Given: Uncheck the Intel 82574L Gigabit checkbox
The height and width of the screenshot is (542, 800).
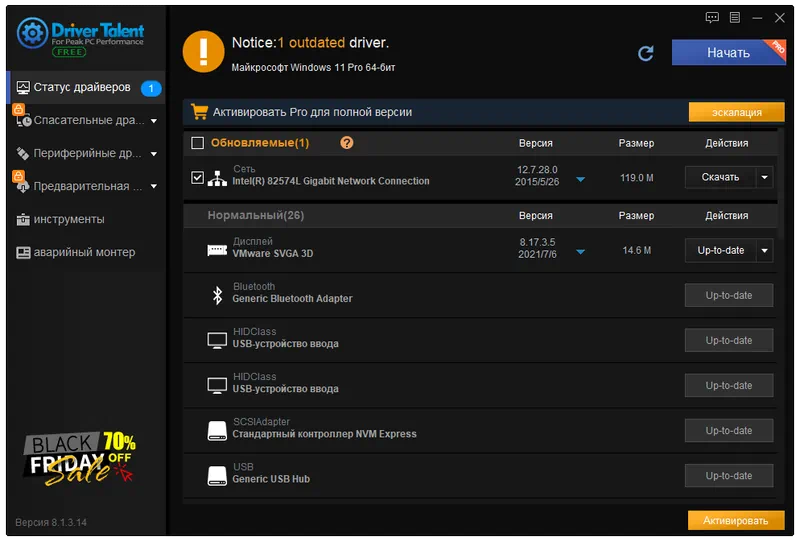Looking at the screenshot, I should coord(197,178).
